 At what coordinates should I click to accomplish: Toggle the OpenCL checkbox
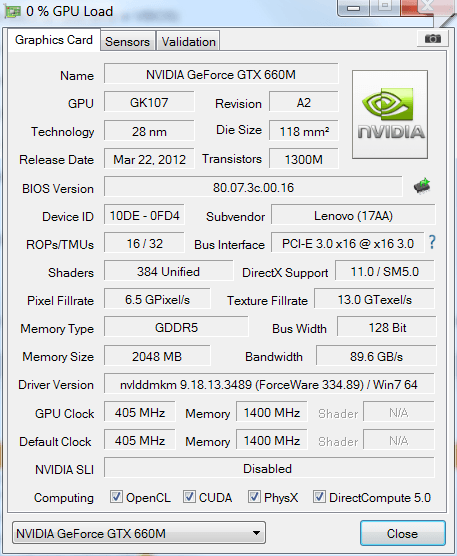pyautogui.click(x=116, y=497)
